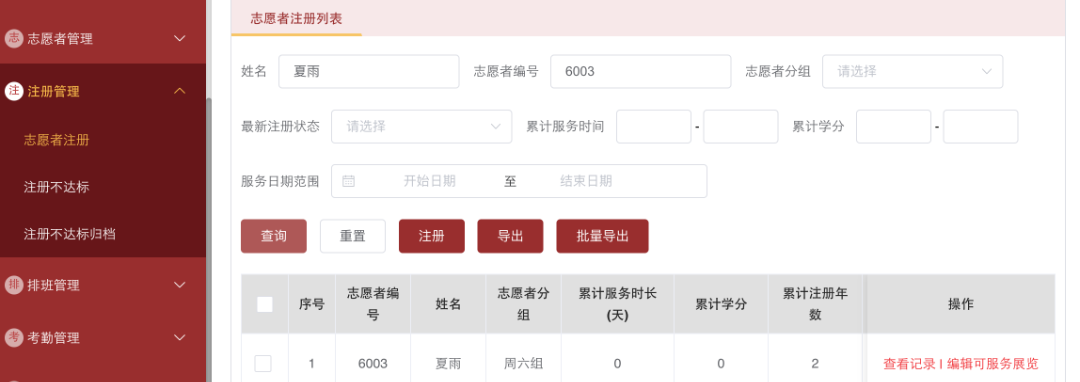The image size is (1080, 382).
Task: Click the 志 icon beside 志愿者管理
Action: (x=14, y=39)
